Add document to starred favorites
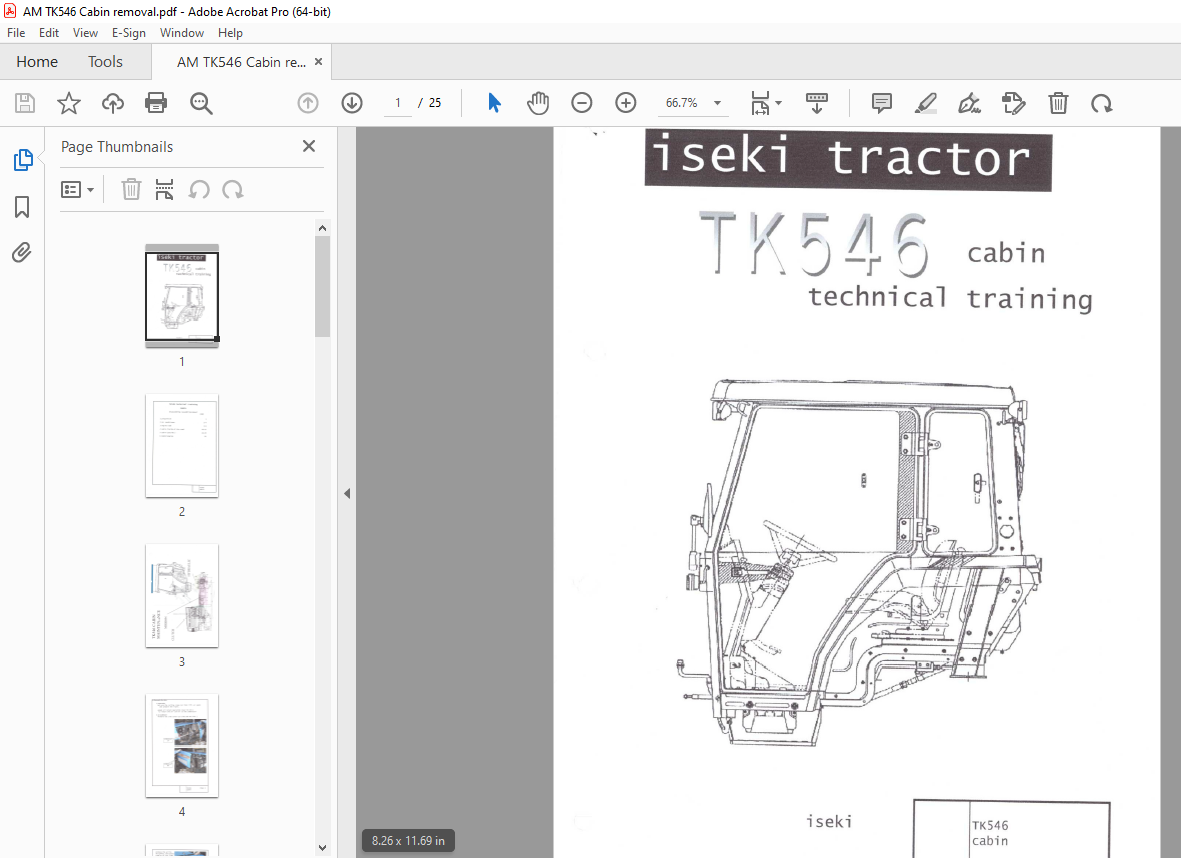The image size is (1181, 858). (x=69, y=103)
